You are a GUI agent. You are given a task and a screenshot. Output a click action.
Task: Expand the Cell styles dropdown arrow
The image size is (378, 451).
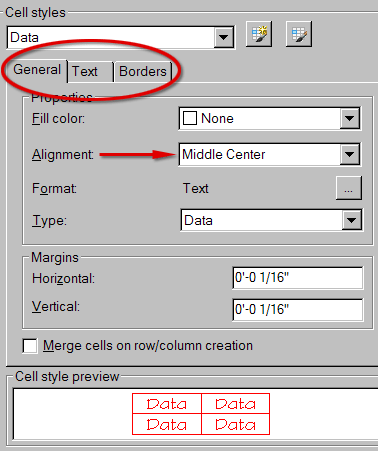(223, 37)
